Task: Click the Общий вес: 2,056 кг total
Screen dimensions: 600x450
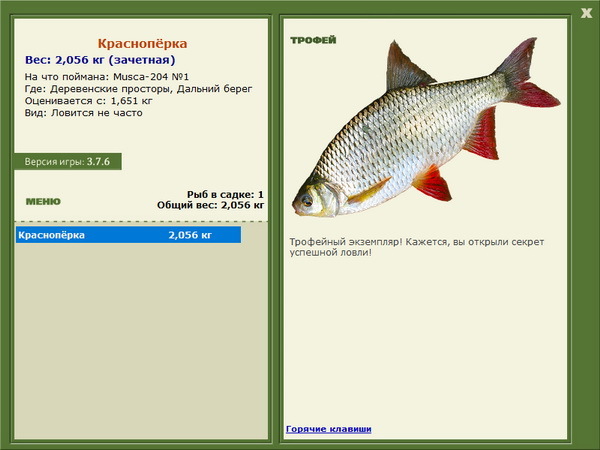Action: (x=210, y=205)
